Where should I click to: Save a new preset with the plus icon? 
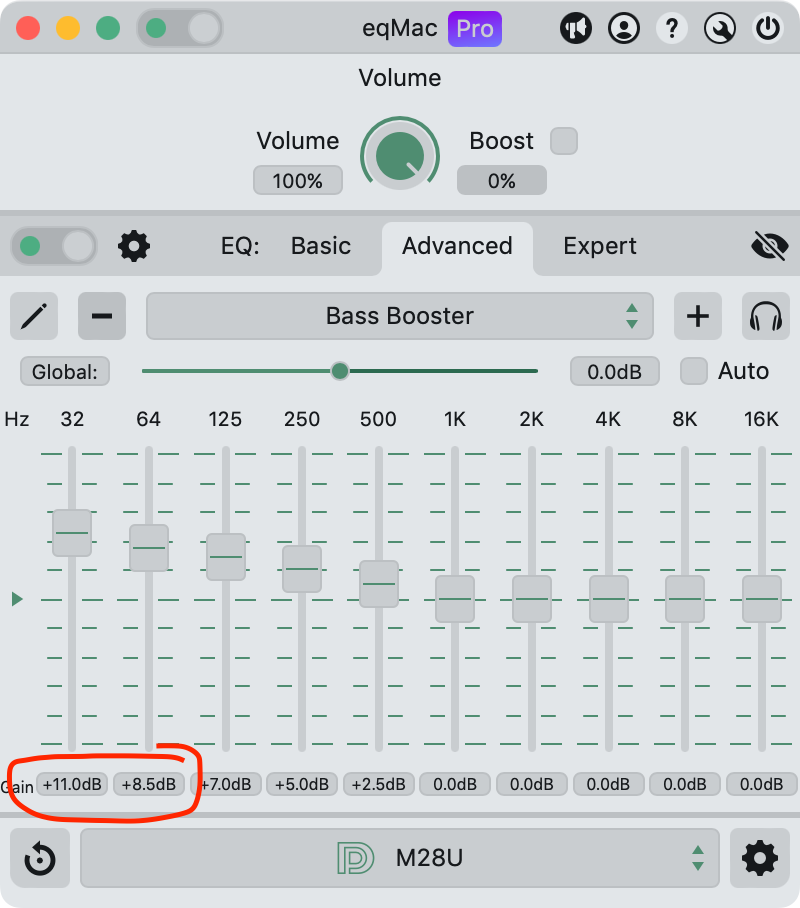point(697,316)
